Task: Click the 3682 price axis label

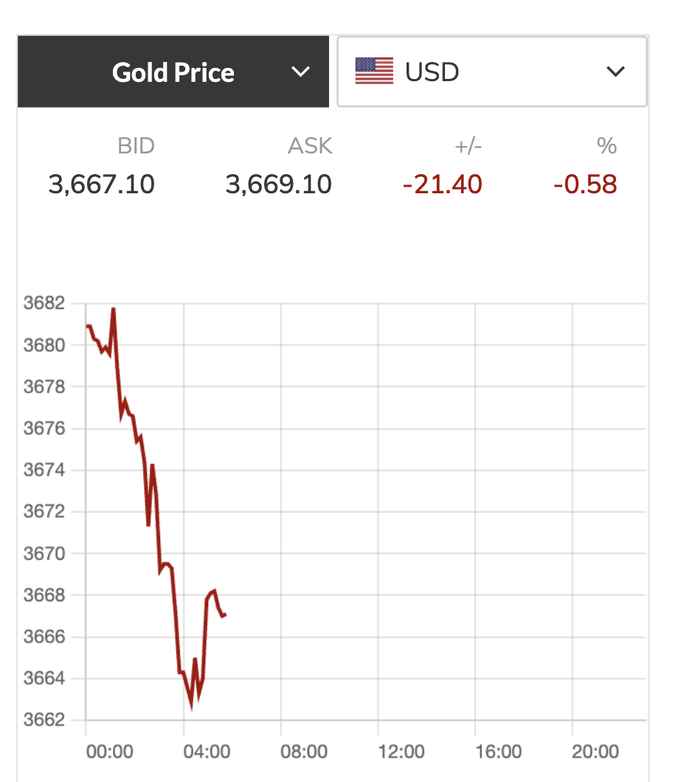Action: (x=44, y=304)
